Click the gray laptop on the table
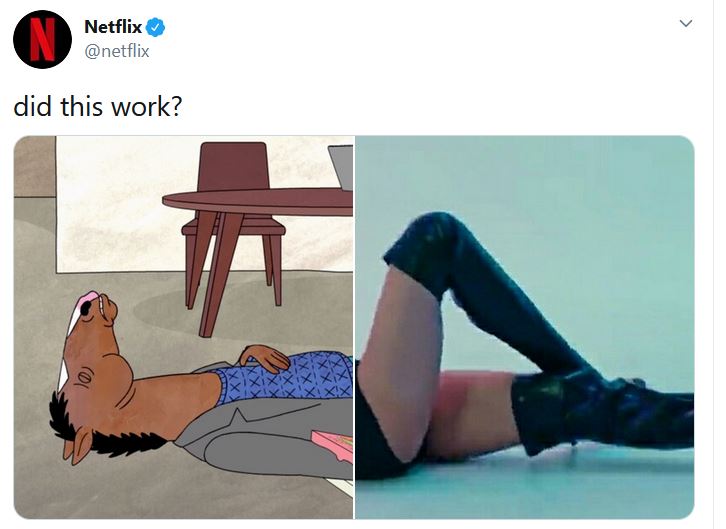 click(x=341, y=167)
